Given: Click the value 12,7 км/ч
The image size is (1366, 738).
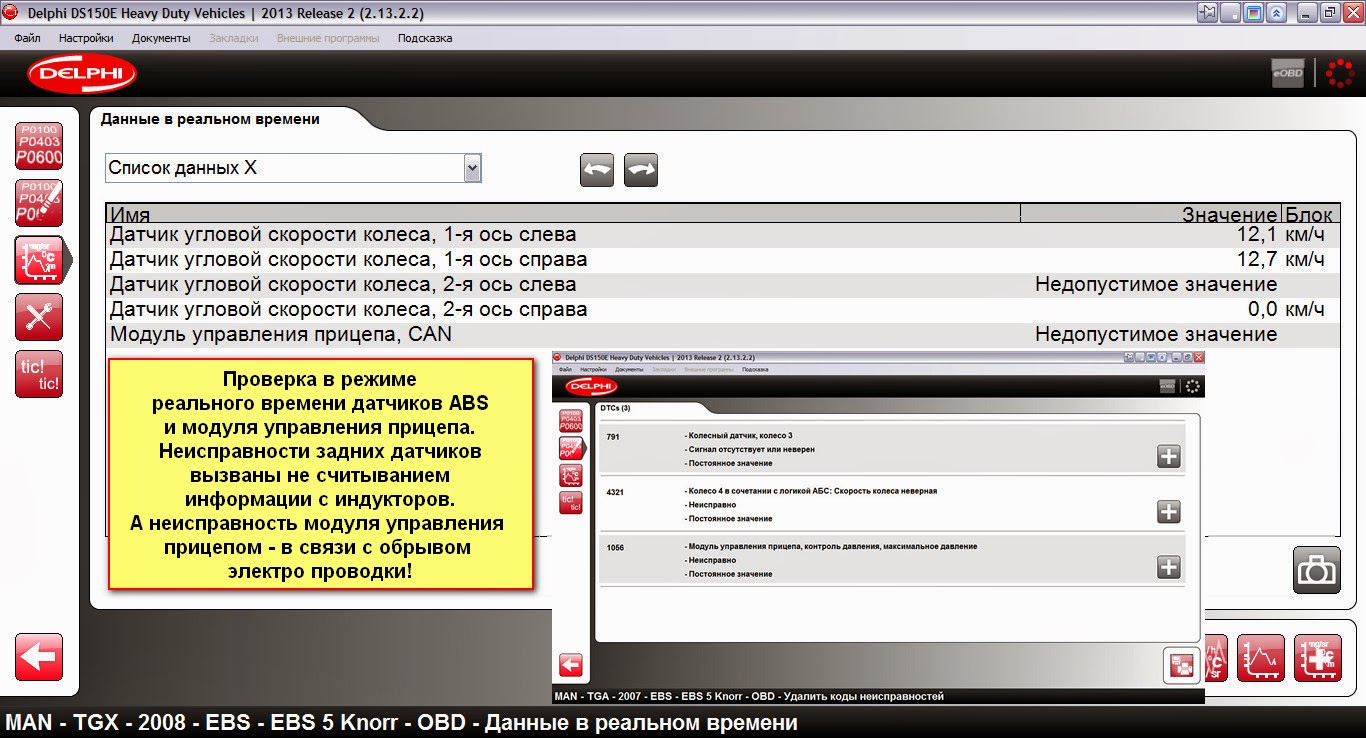Looking at the screenshot, I should [1281, 260].
